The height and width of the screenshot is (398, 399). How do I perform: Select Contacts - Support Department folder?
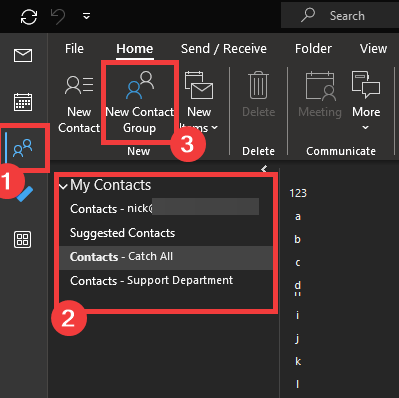166,281
